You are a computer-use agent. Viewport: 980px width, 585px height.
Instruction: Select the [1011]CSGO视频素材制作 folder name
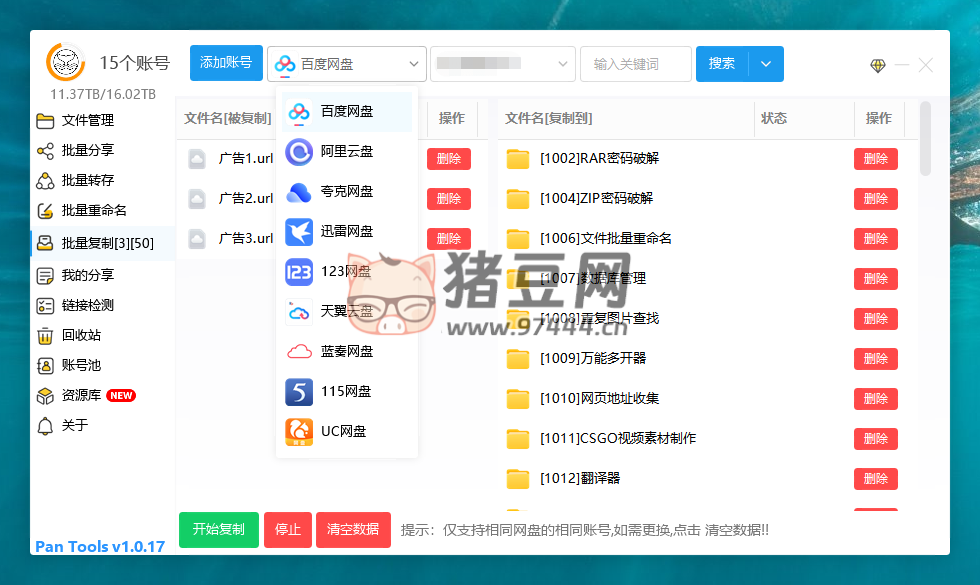click(618, 439)
